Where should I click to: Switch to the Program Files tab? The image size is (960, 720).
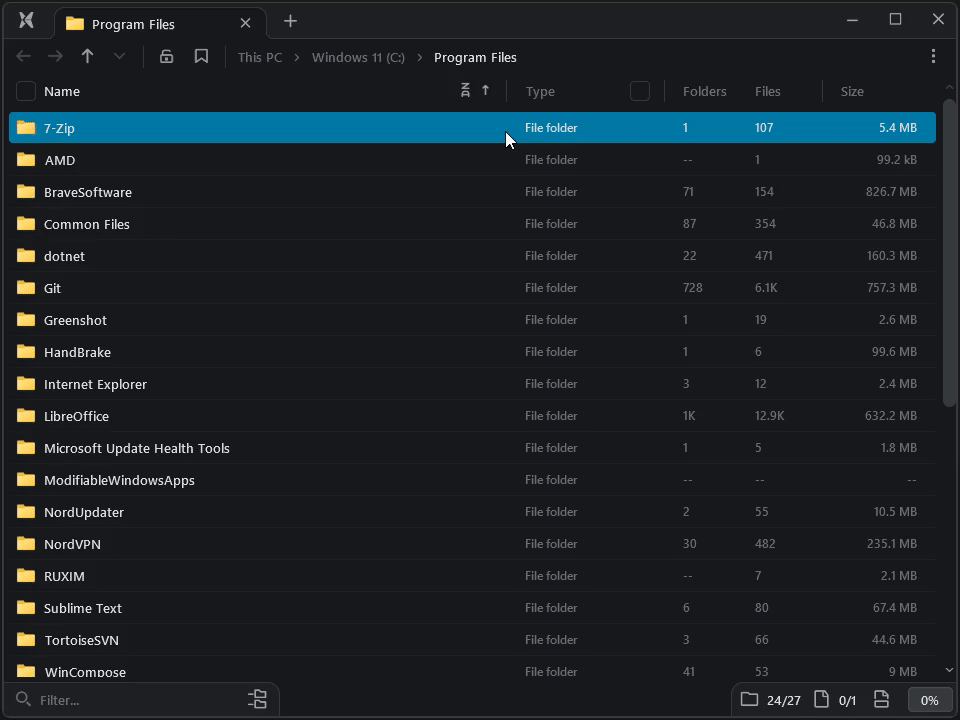(x=160, y=23)
